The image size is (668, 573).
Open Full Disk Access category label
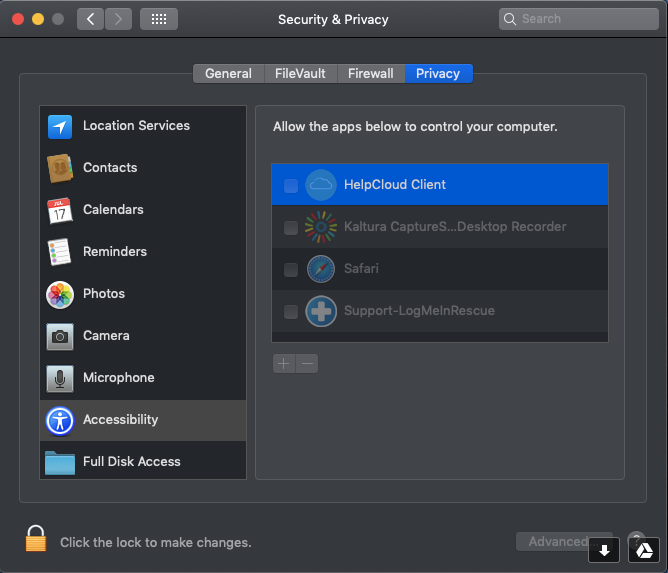coord(132,461)
